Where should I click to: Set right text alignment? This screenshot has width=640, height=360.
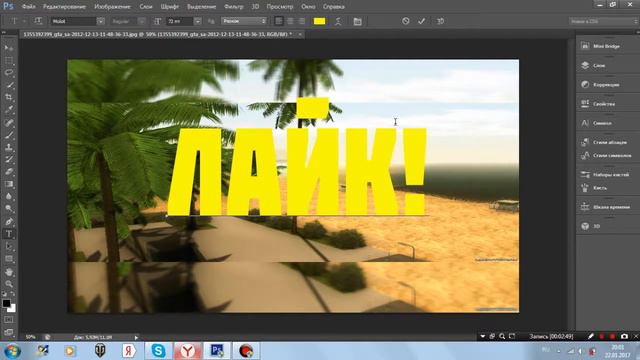click(302, 21)
